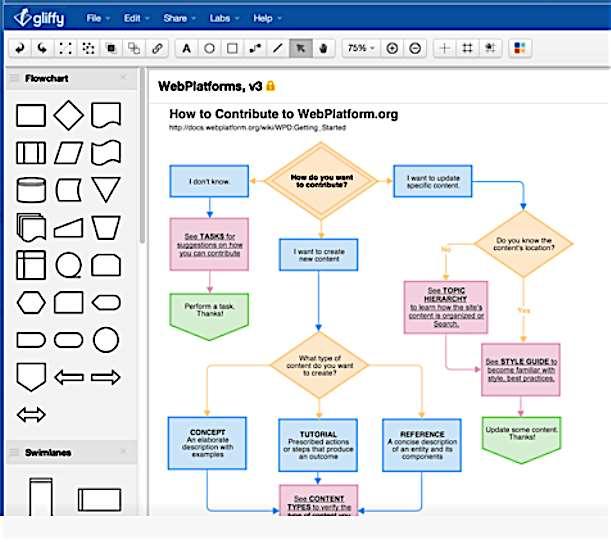This screenshot has height=542, width=611.
Task: Open the Edit menu
Action: [136, 18]
